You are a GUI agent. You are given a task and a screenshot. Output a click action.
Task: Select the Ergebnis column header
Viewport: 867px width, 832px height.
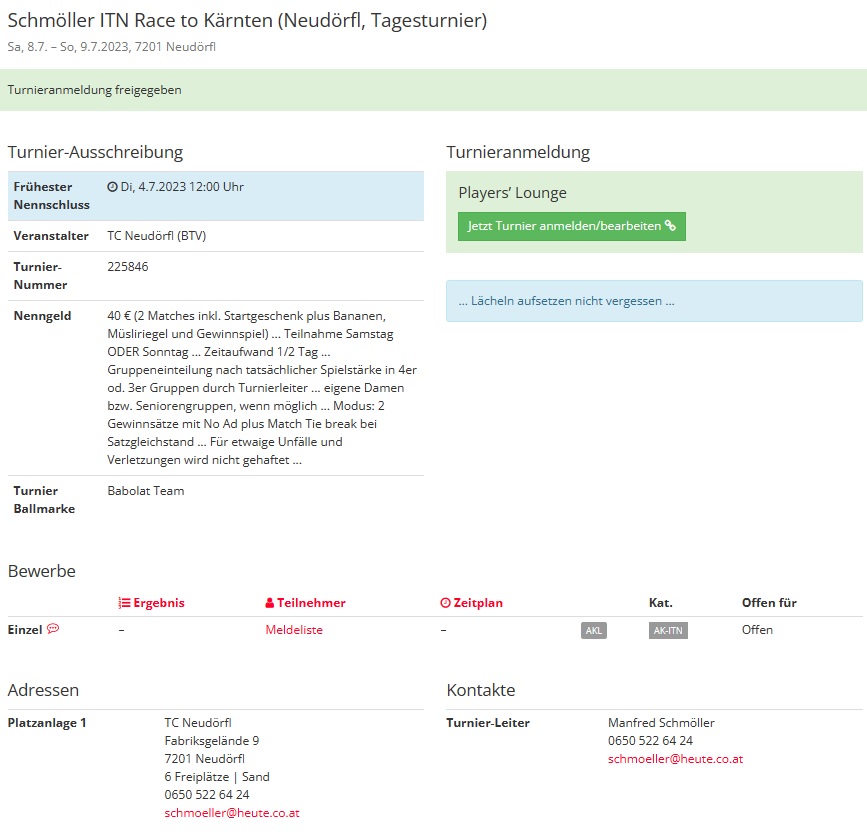152,603
